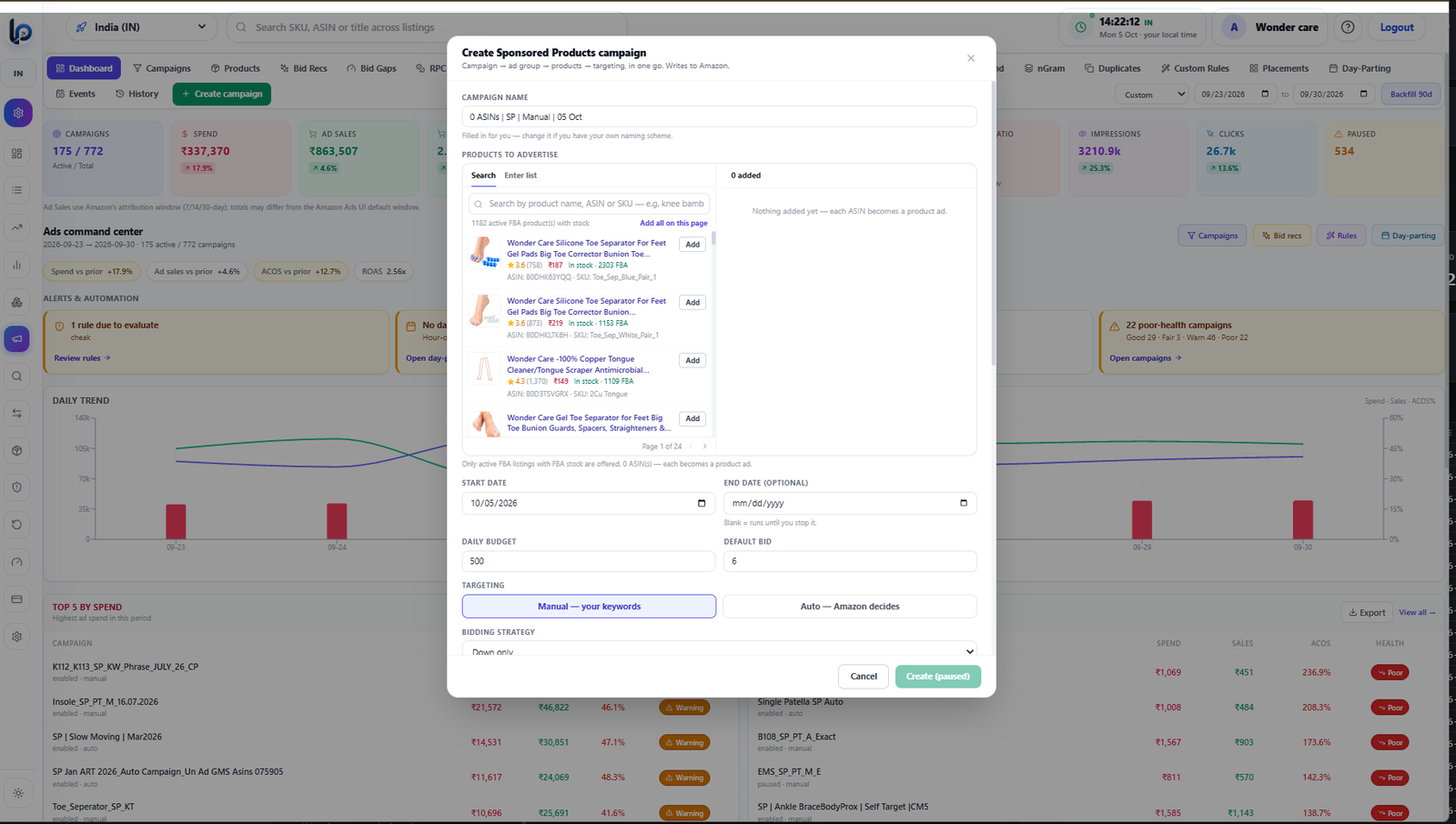The height and width of the screenshot is (824, 1456).
Task: Go to next page arrow in product list
Action: coord(704,447)
